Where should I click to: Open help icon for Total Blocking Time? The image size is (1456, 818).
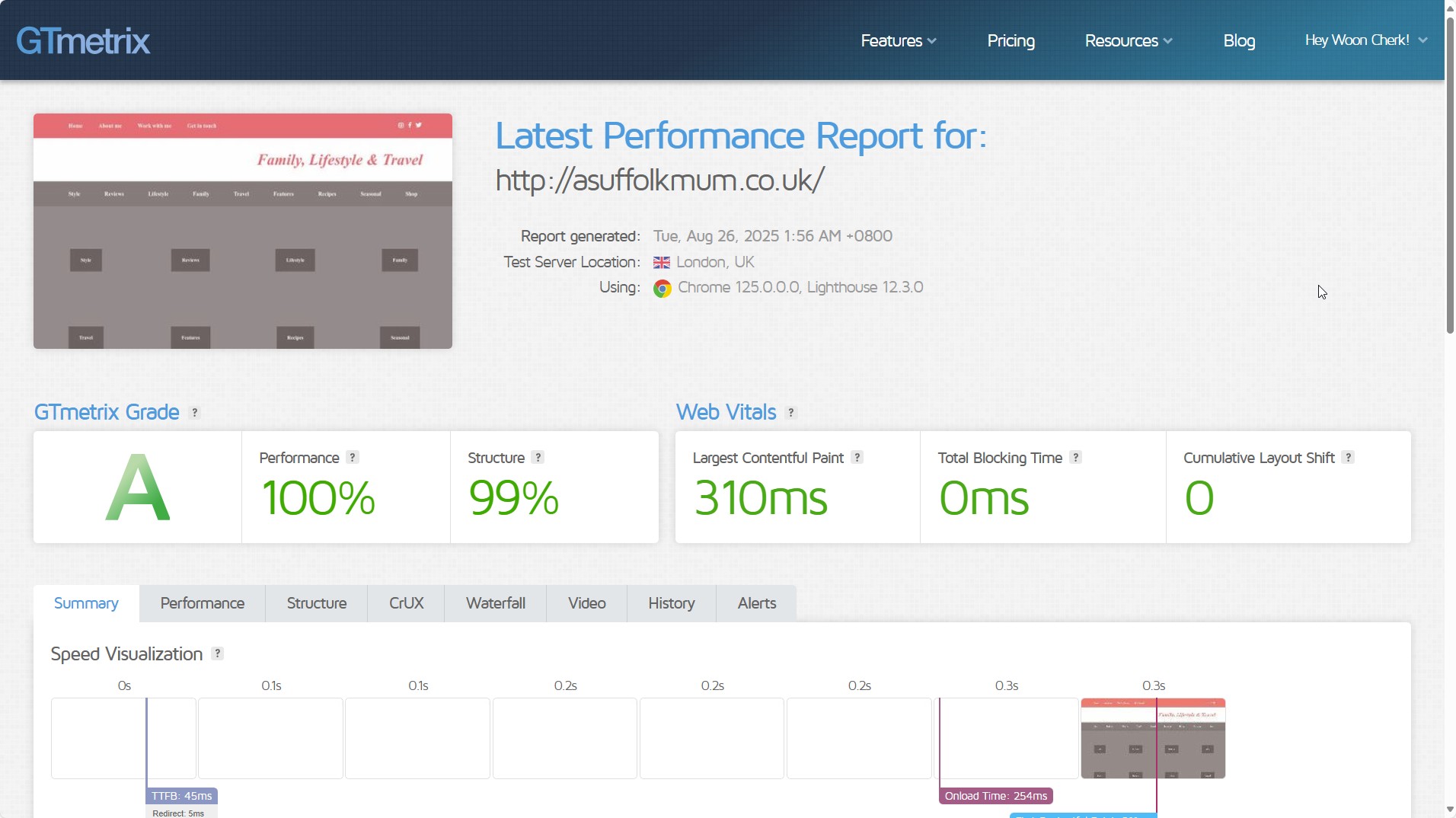coord(1075,457)
